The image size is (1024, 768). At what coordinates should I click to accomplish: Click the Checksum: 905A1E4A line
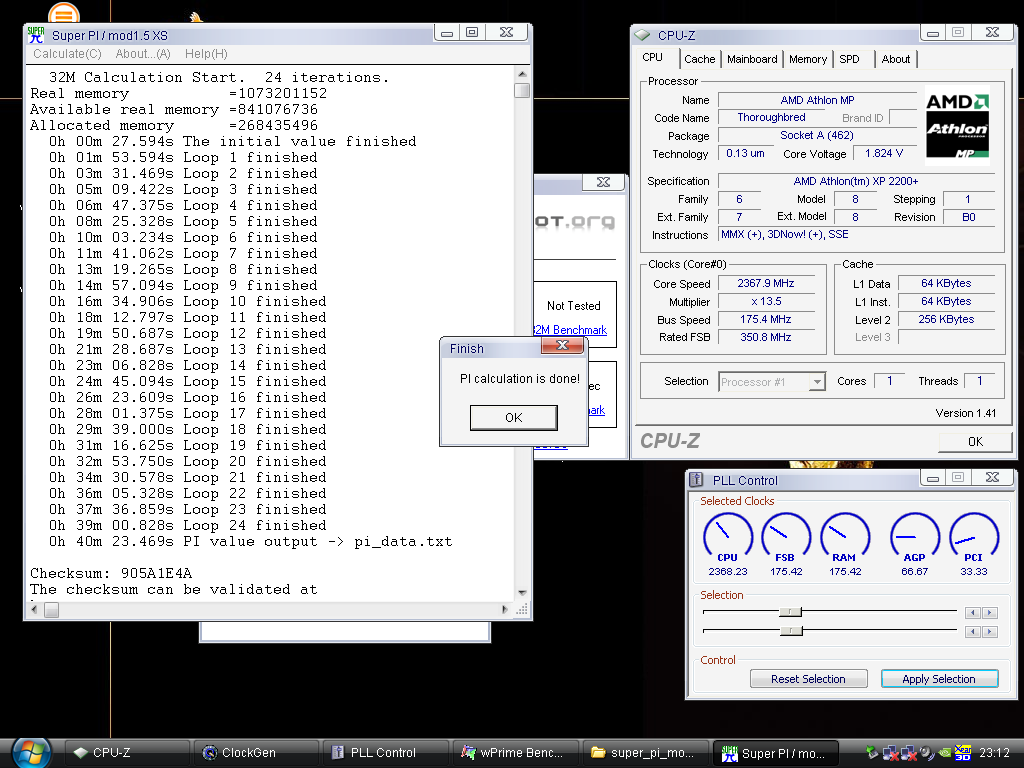coord(111,573)
